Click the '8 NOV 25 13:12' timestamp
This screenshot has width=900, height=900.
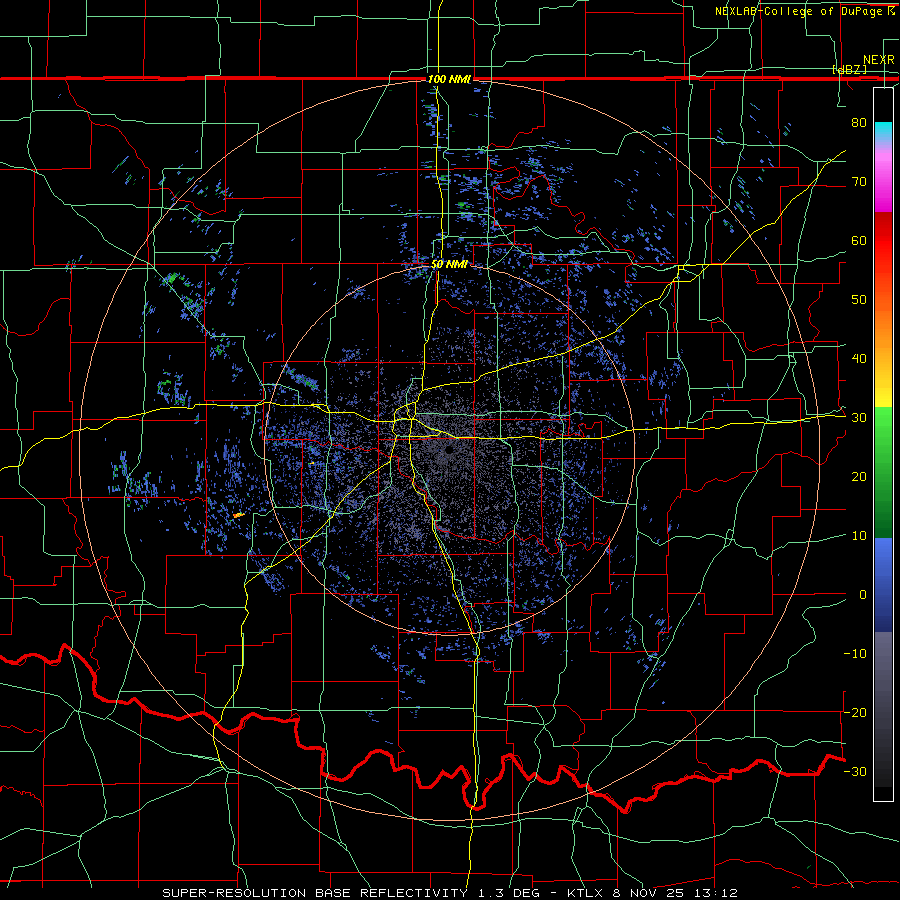(676, 893)
